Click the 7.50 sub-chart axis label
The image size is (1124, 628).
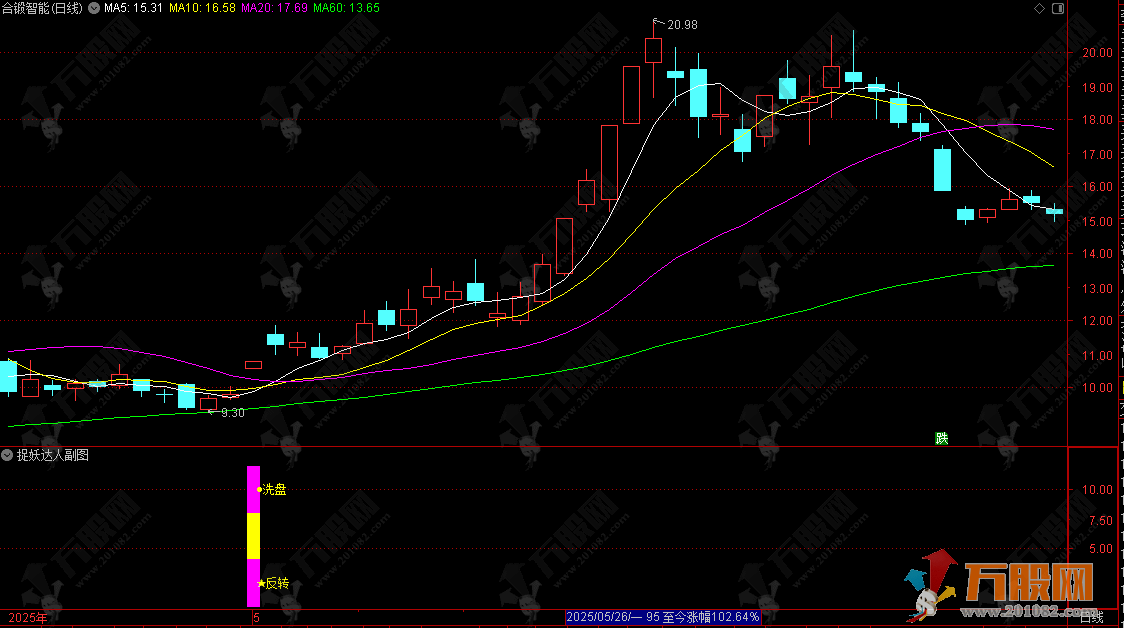(1101, 521)
